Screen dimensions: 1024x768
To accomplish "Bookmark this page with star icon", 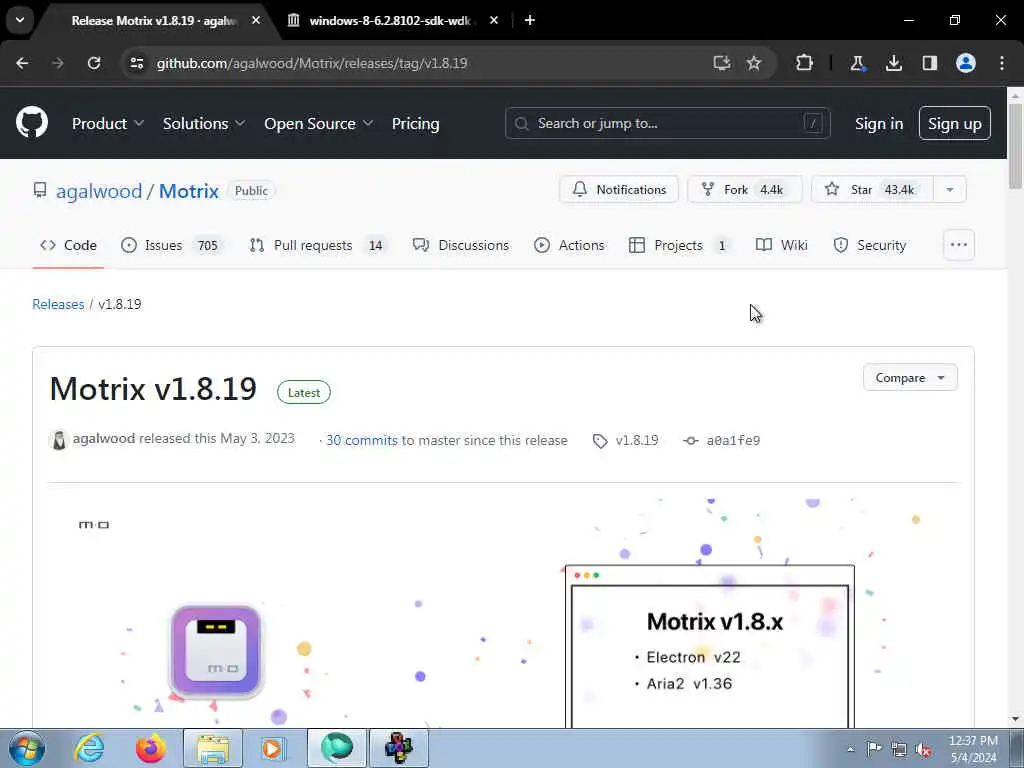I will pos(754,63).
